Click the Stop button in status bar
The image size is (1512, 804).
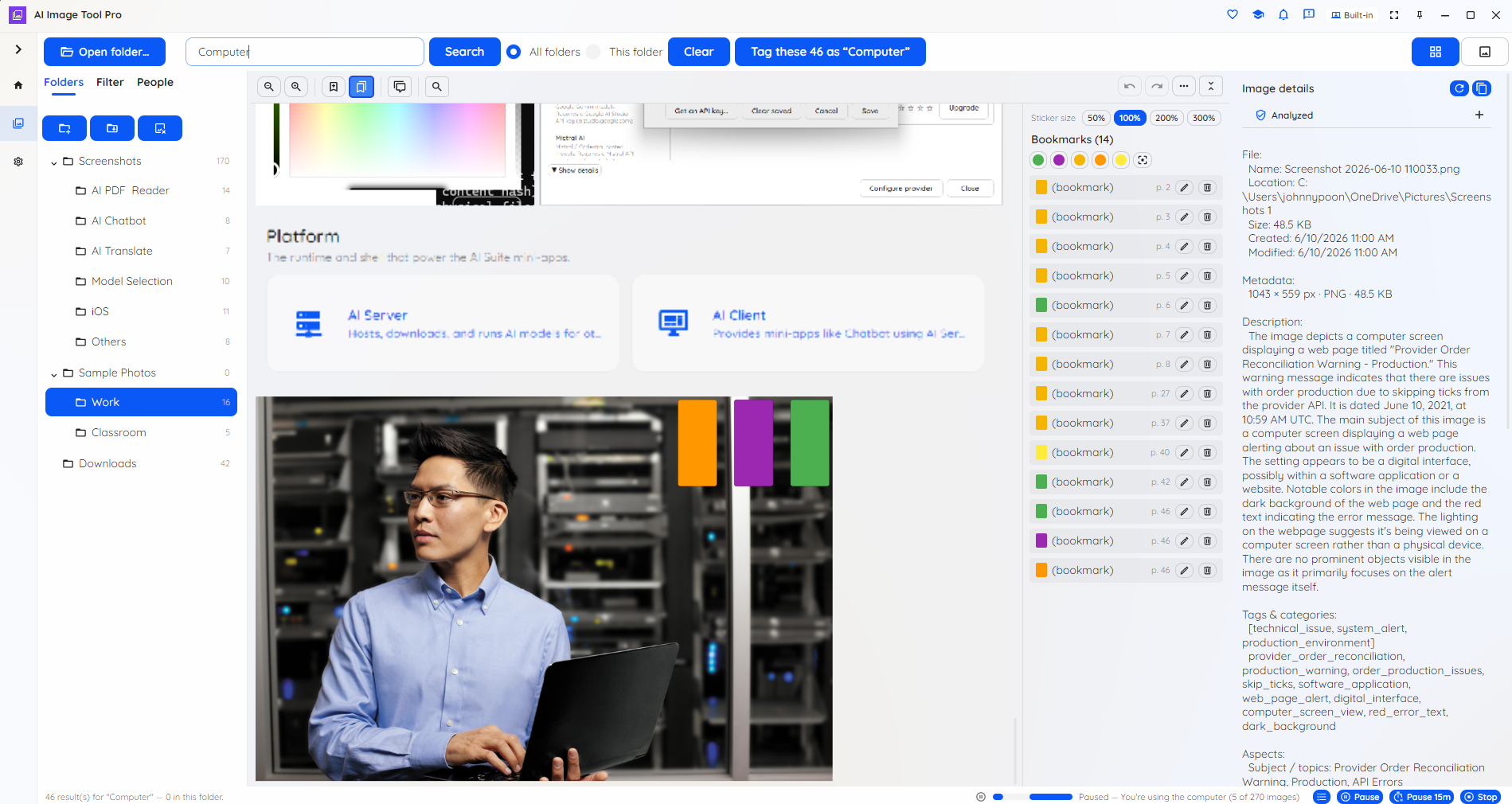point(1480,797)
